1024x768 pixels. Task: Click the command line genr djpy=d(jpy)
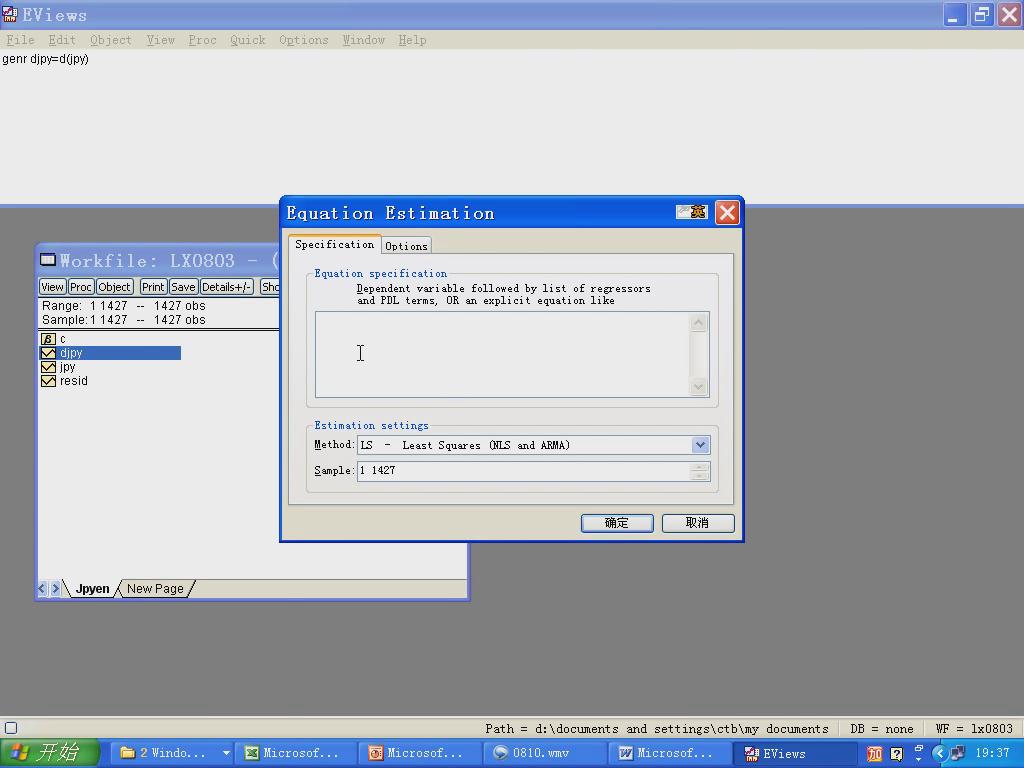click(45, 59)
